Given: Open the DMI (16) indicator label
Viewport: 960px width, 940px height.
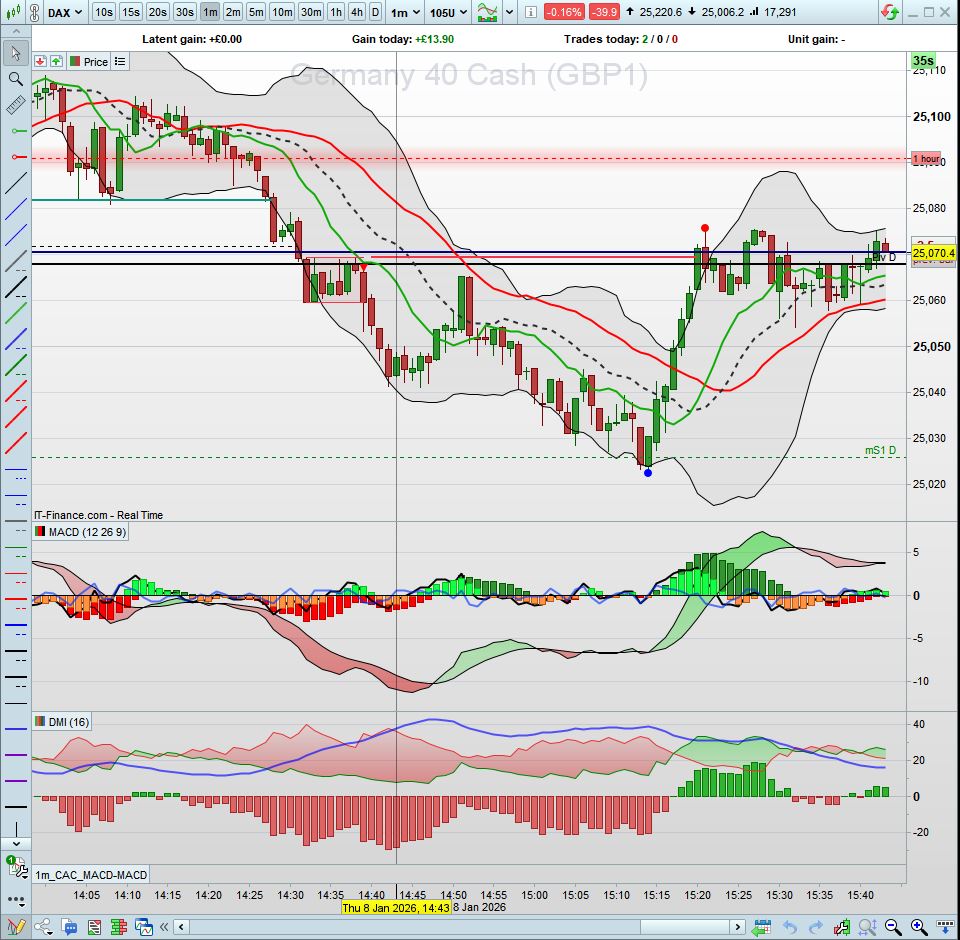Looking at the screenshot, I should (x=62, y=721).
